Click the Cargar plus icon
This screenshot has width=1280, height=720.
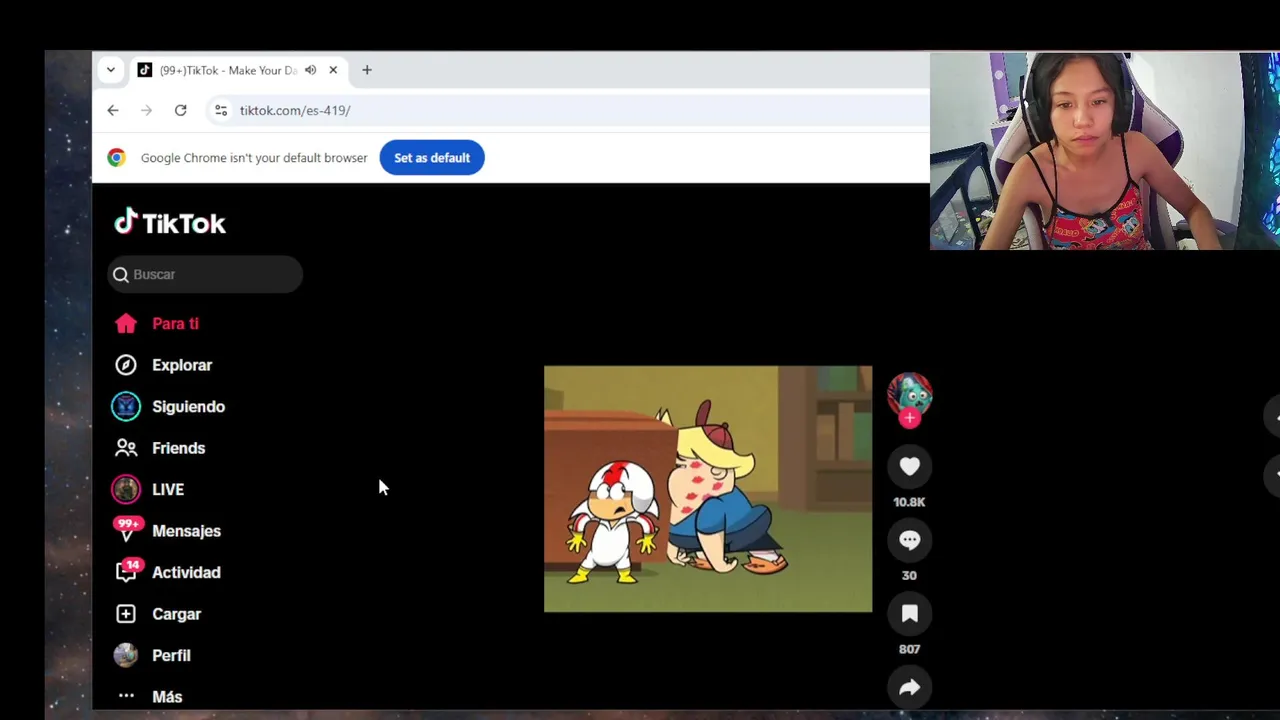125,614
